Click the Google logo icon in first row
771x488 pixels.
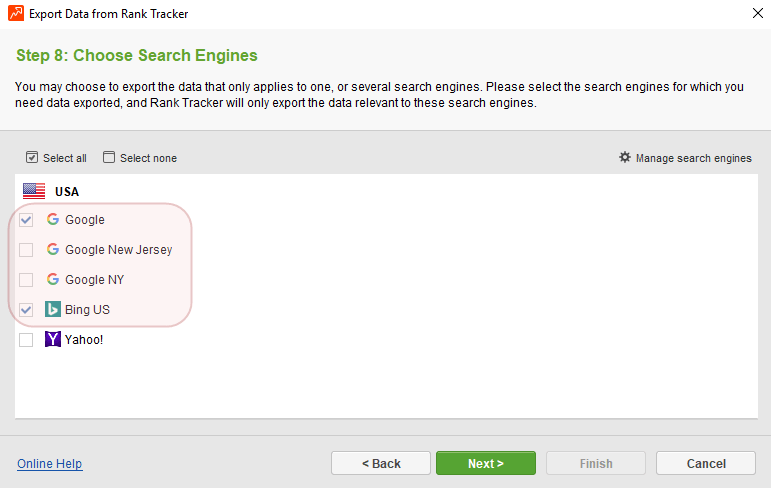(53, 219)
